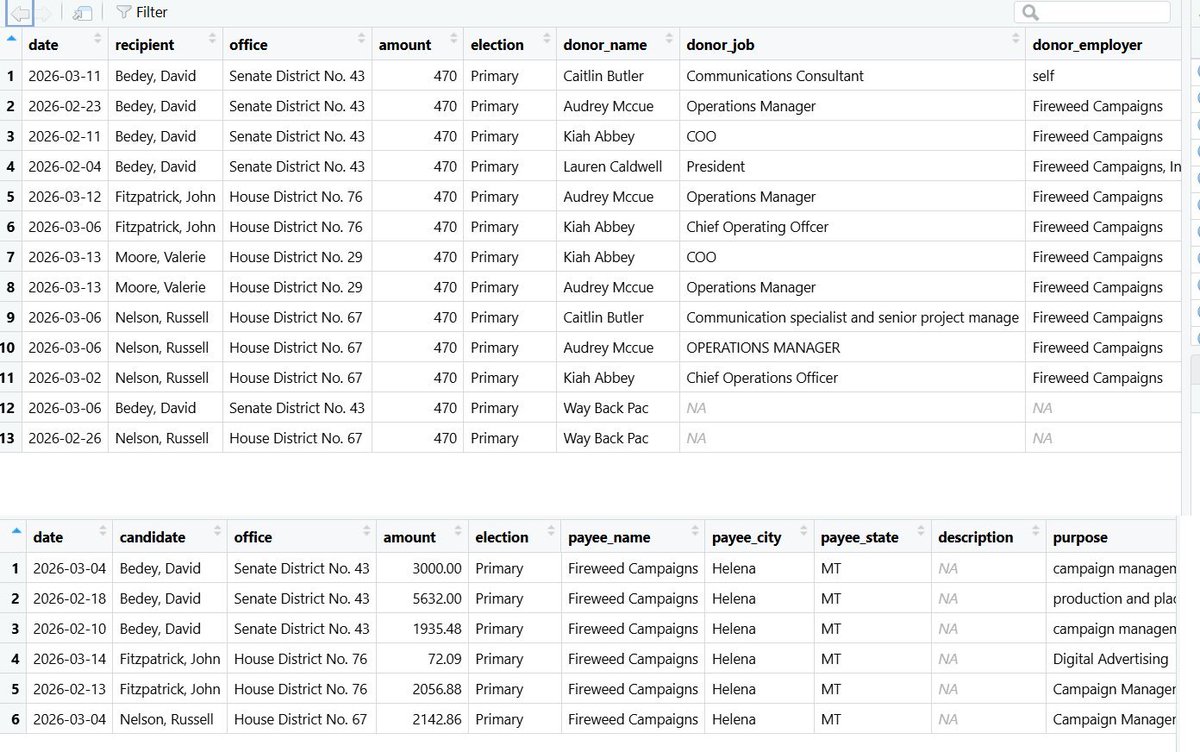Sort lower table office column arrows
Screen dimensions: 1200x752
coord(365,532)
